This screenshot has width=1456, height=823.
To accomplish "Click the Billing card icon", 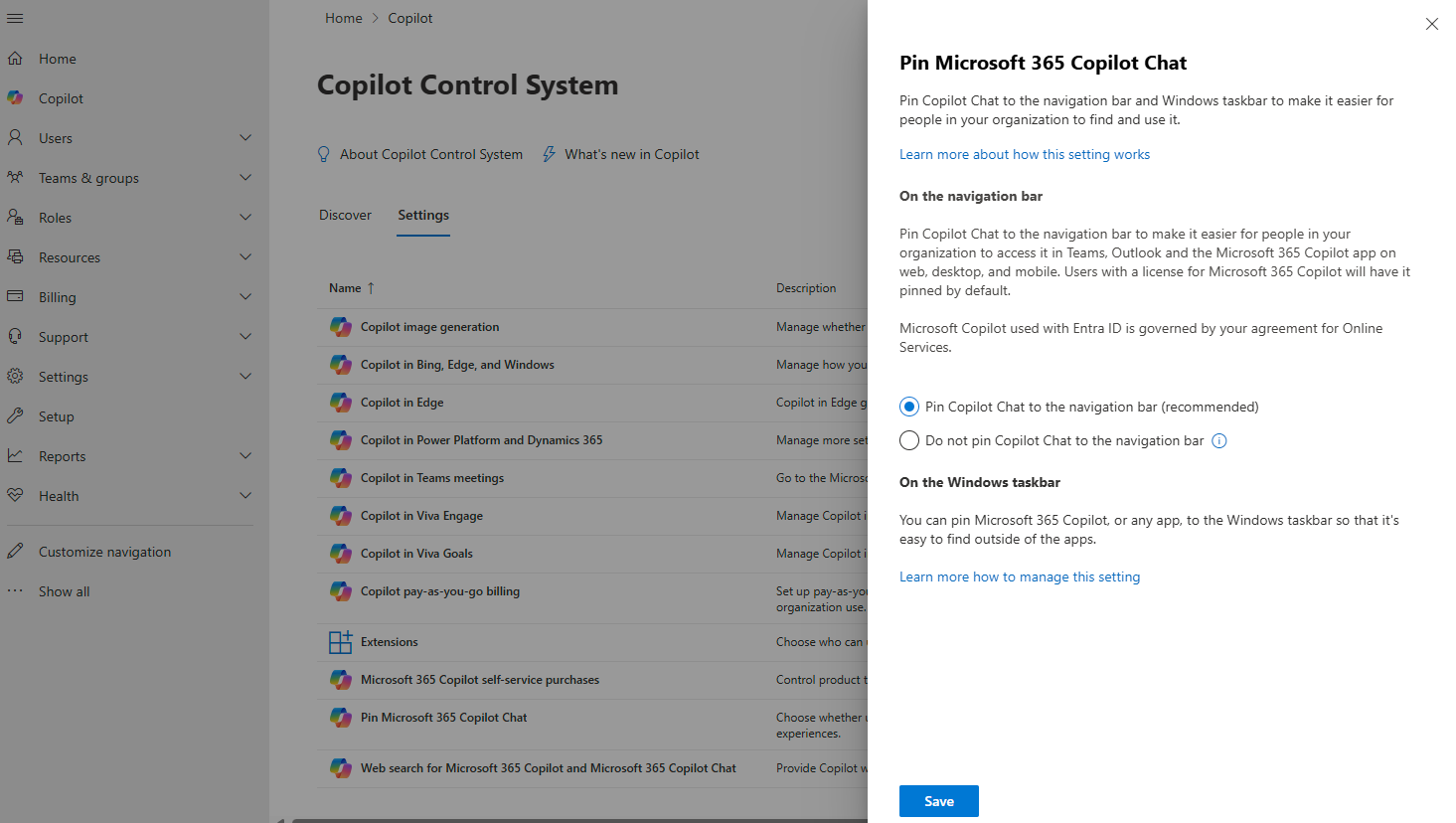I will 15,297.
